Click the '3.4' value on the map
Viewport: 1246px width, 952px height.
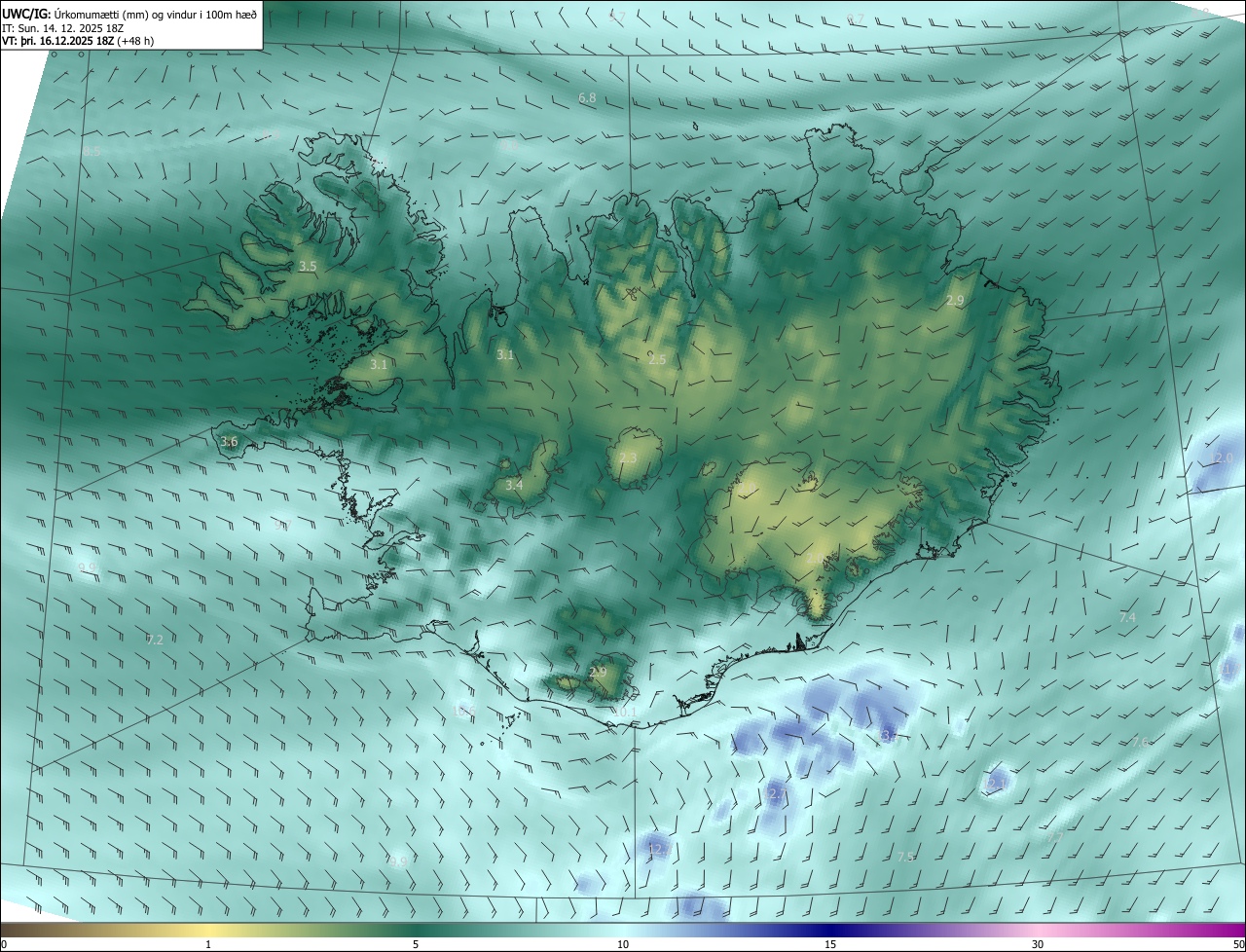(514, 485)
